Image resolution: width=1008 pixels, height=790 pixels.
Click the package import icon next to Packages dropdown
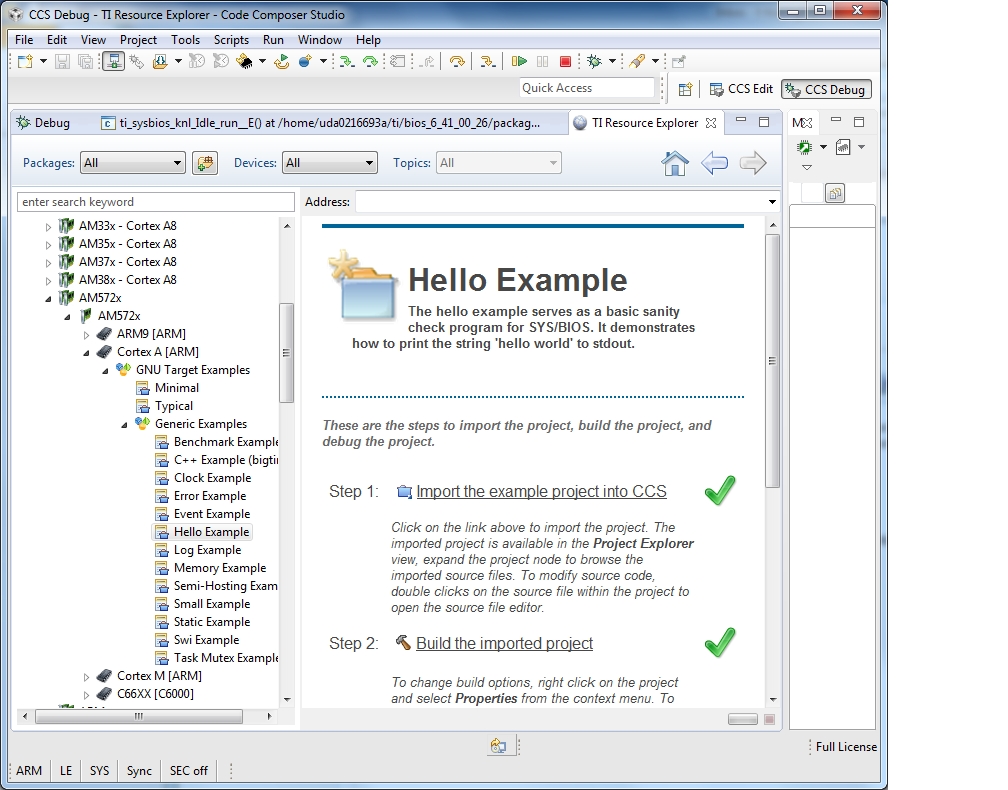(x=205, y=161)
